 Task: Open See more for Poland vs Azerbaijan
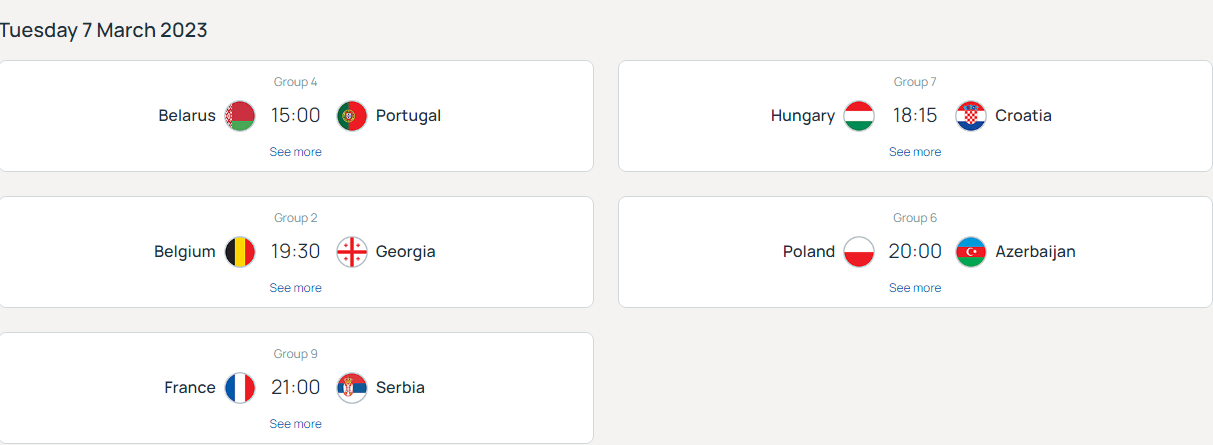915,288
